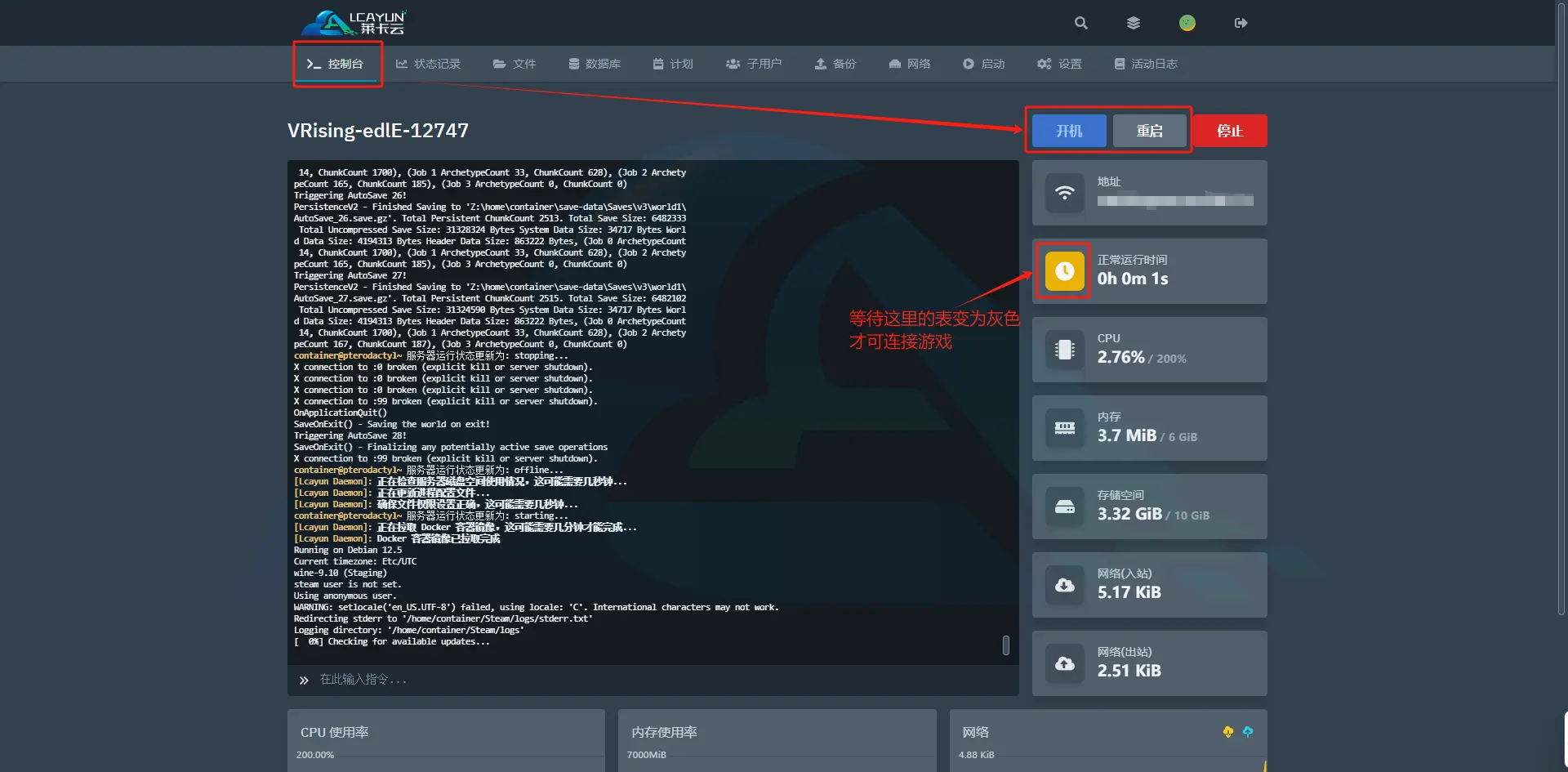Open the 设置 tab
This screenshot has height=772, width=1568.
coord(1059,64)
